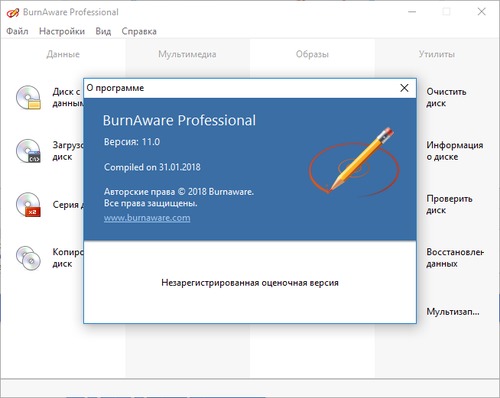Open the Вид menu
Screen dimensions: 500x398
(x=103, y=31)
